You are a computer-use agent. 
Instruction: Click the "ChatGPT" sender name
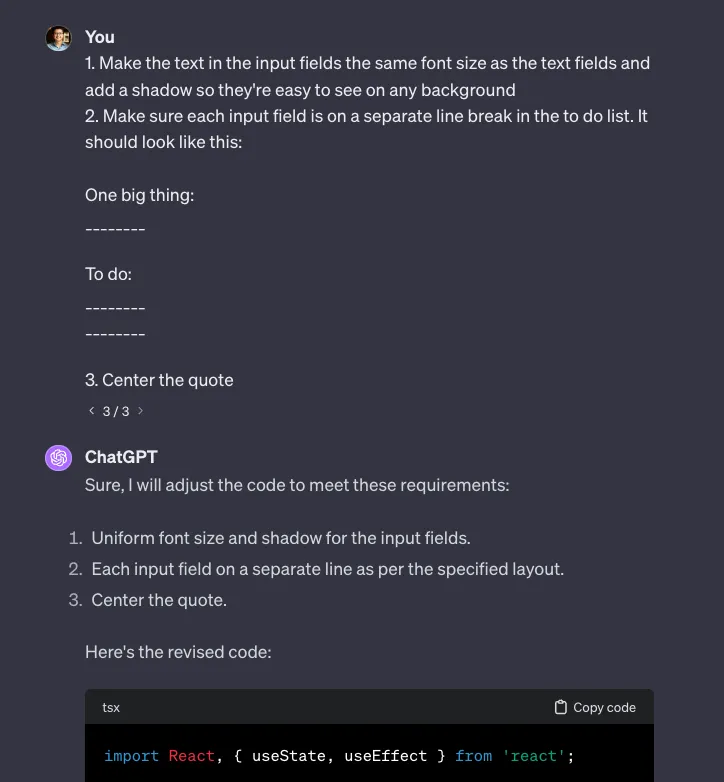[121, 457]
